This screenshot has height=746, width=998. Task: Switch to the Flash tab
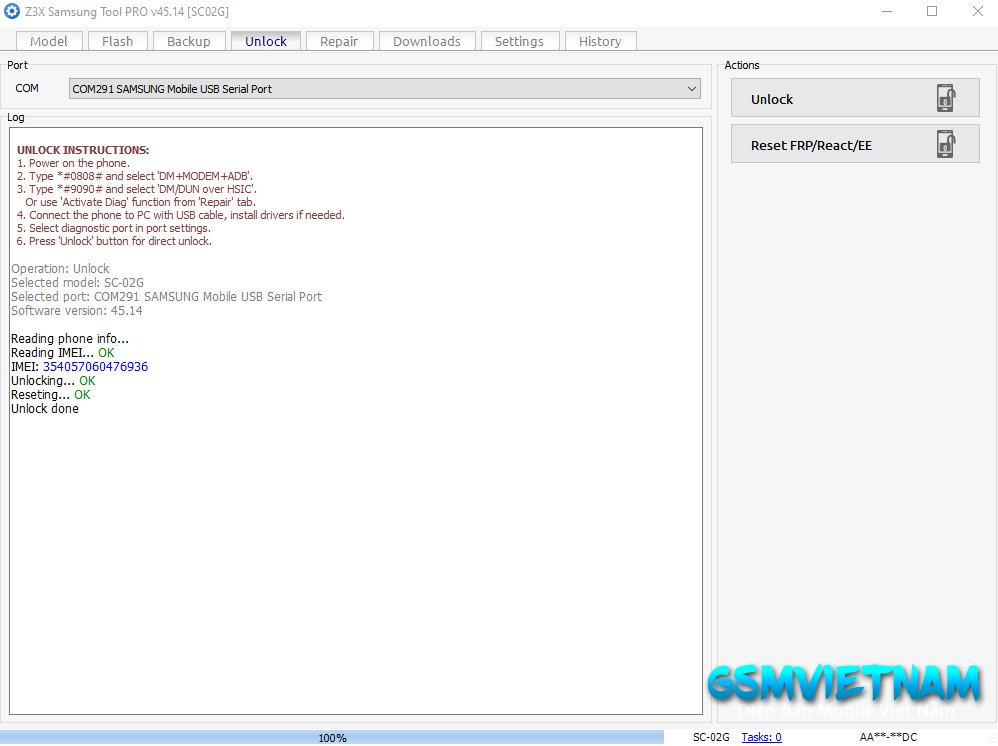point(118,41)
